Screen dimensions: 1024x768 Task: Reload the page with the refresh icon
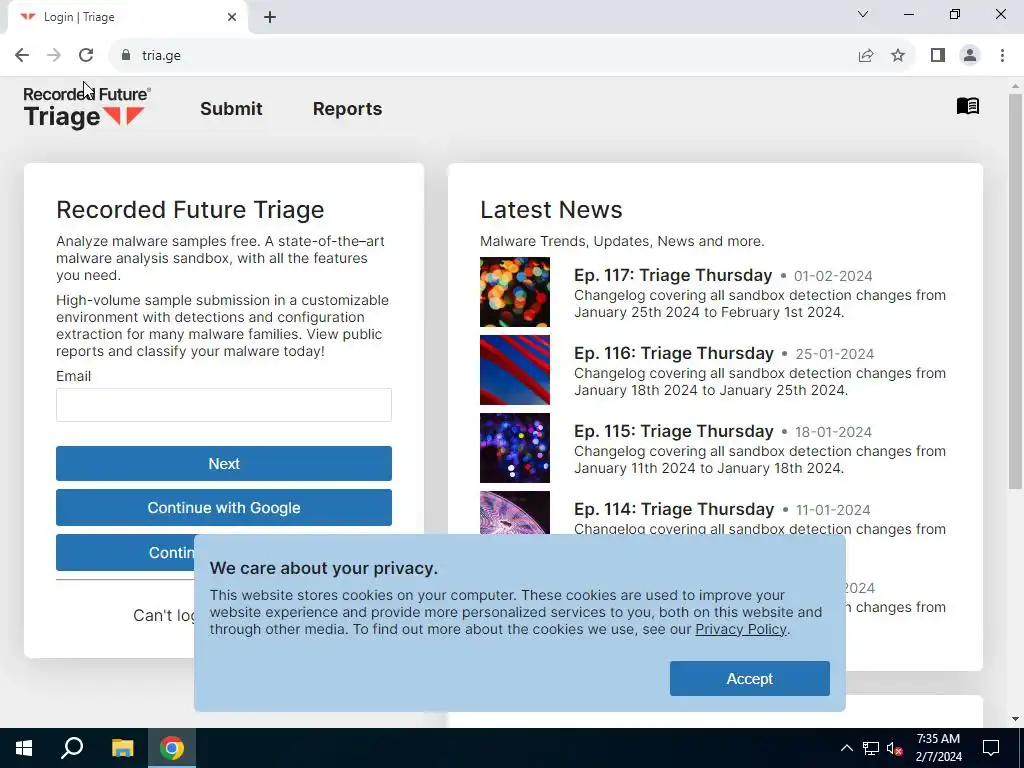[86, 56]
